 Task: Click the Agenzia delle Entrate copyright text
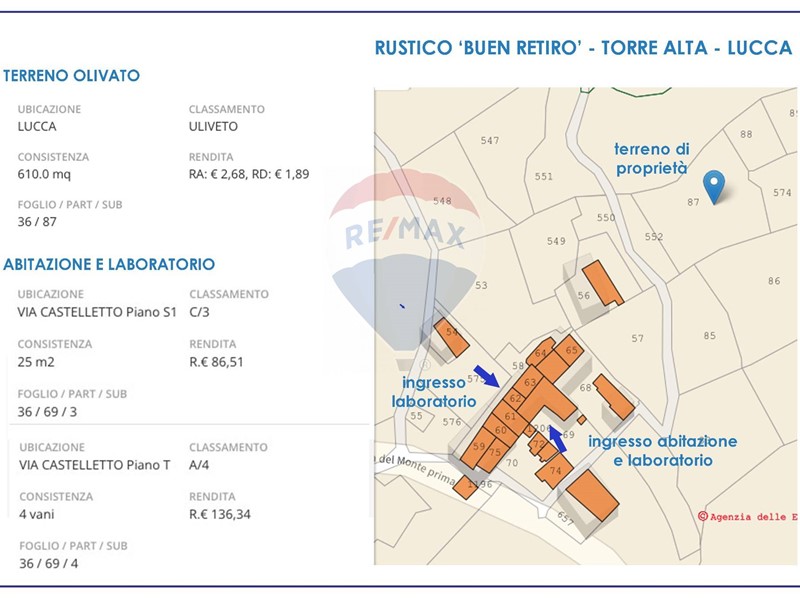click(x=746, y=517)
